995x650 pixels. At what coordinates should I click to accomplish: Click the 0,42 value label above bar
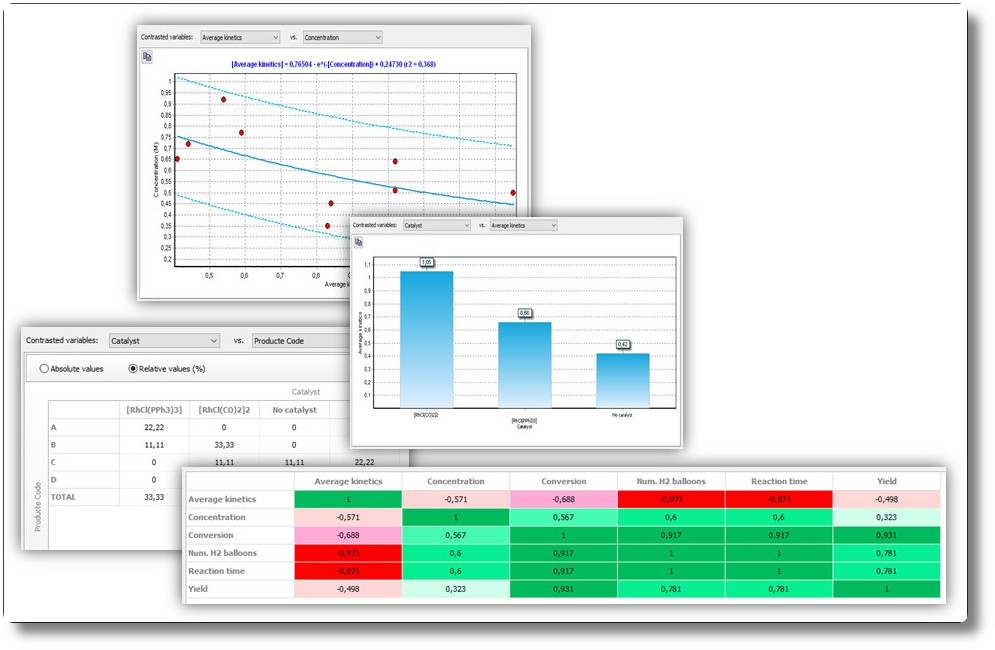pyautogui.click(x=623, y=344)
